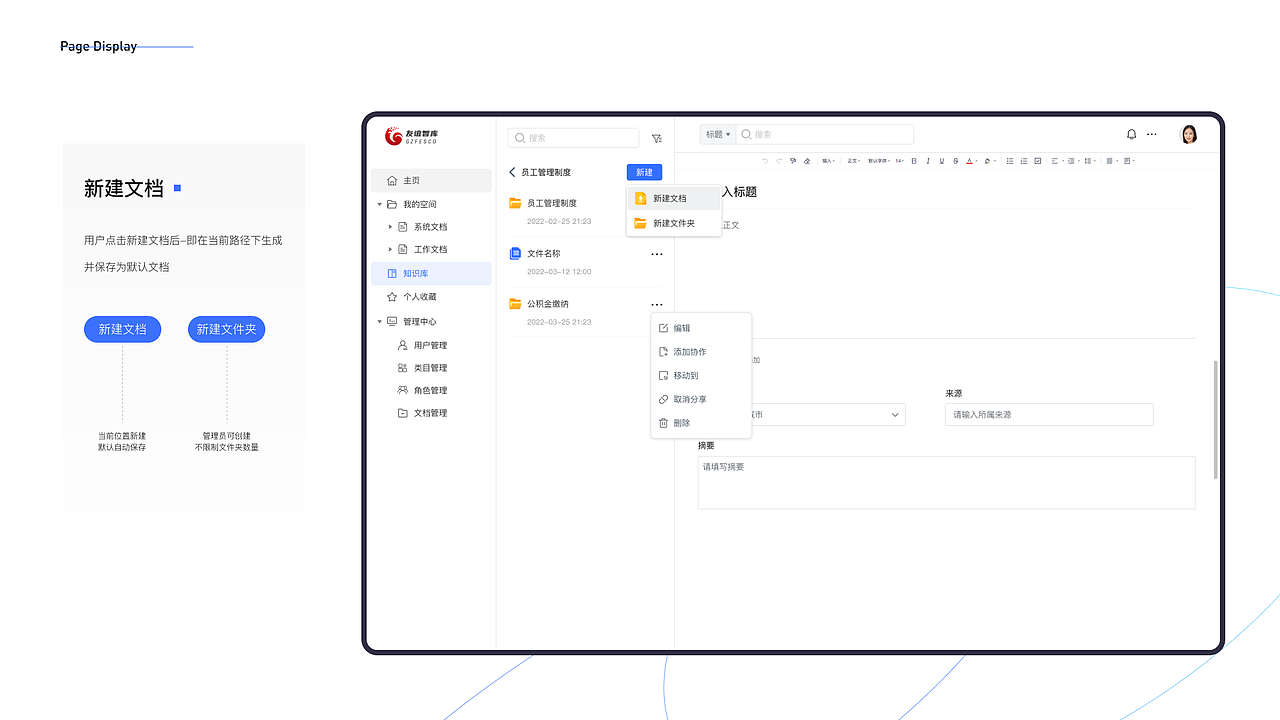Viewport: 1280px width, 720px height.
Task: Insert a checkbox task list
Action: pos(1038,161)
